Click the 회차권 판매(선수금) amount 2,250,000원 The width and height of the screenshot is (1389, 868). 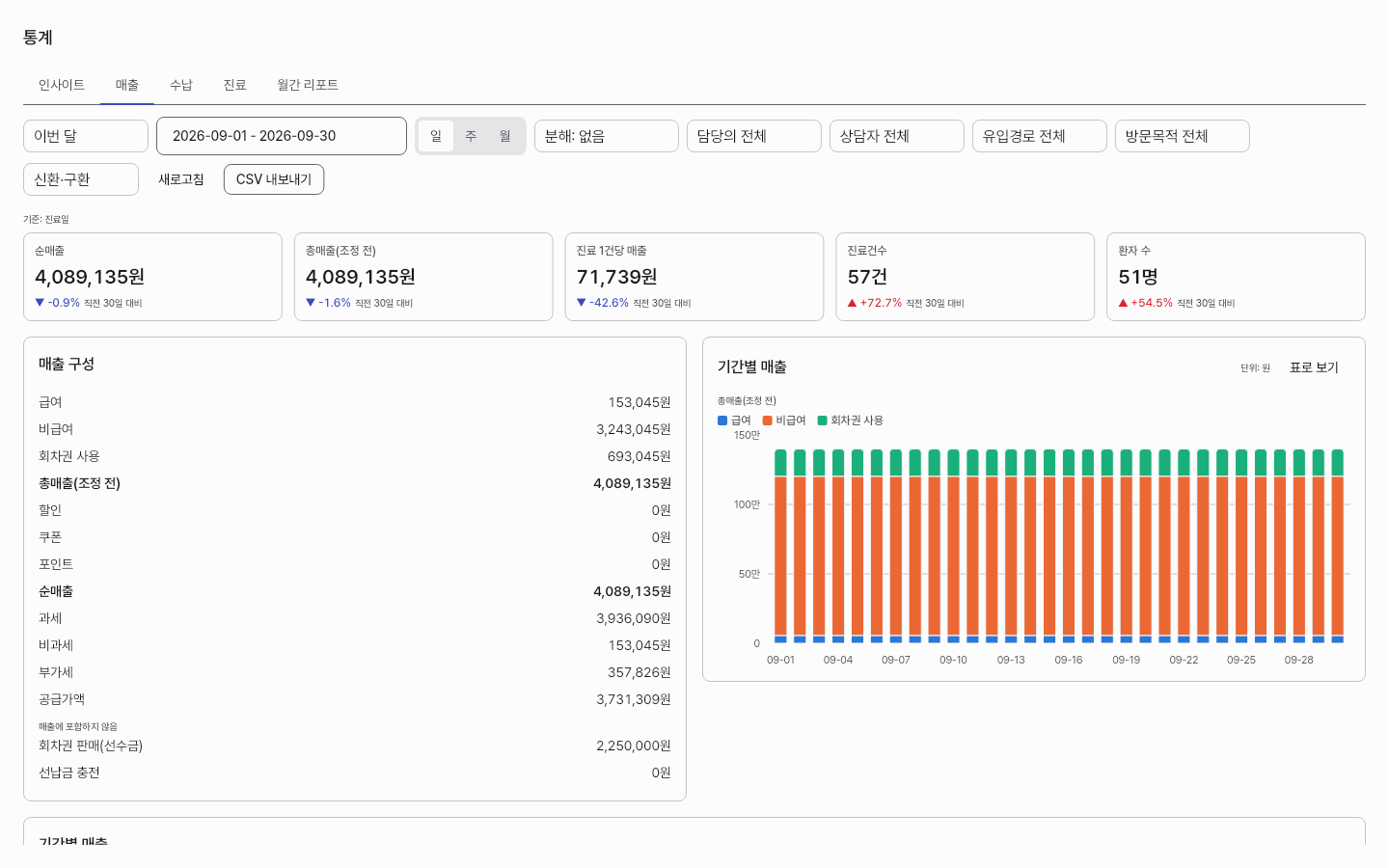pos(633,746)
